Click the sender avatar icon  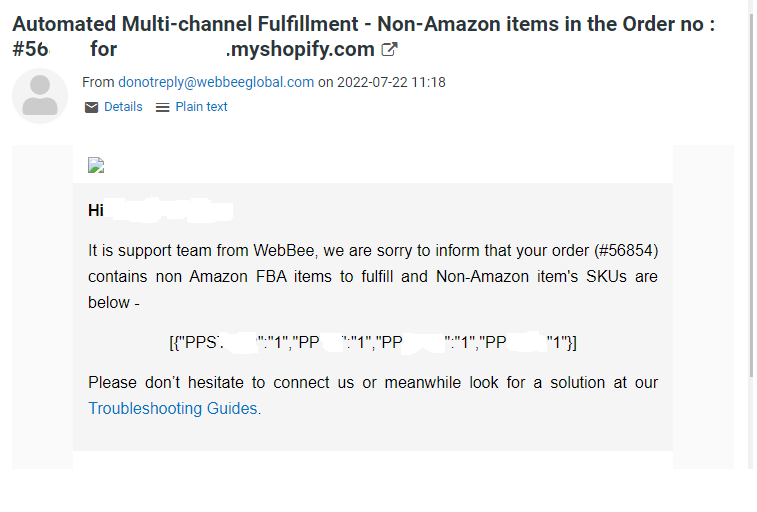pyautogui.click(x=40, y=95)
